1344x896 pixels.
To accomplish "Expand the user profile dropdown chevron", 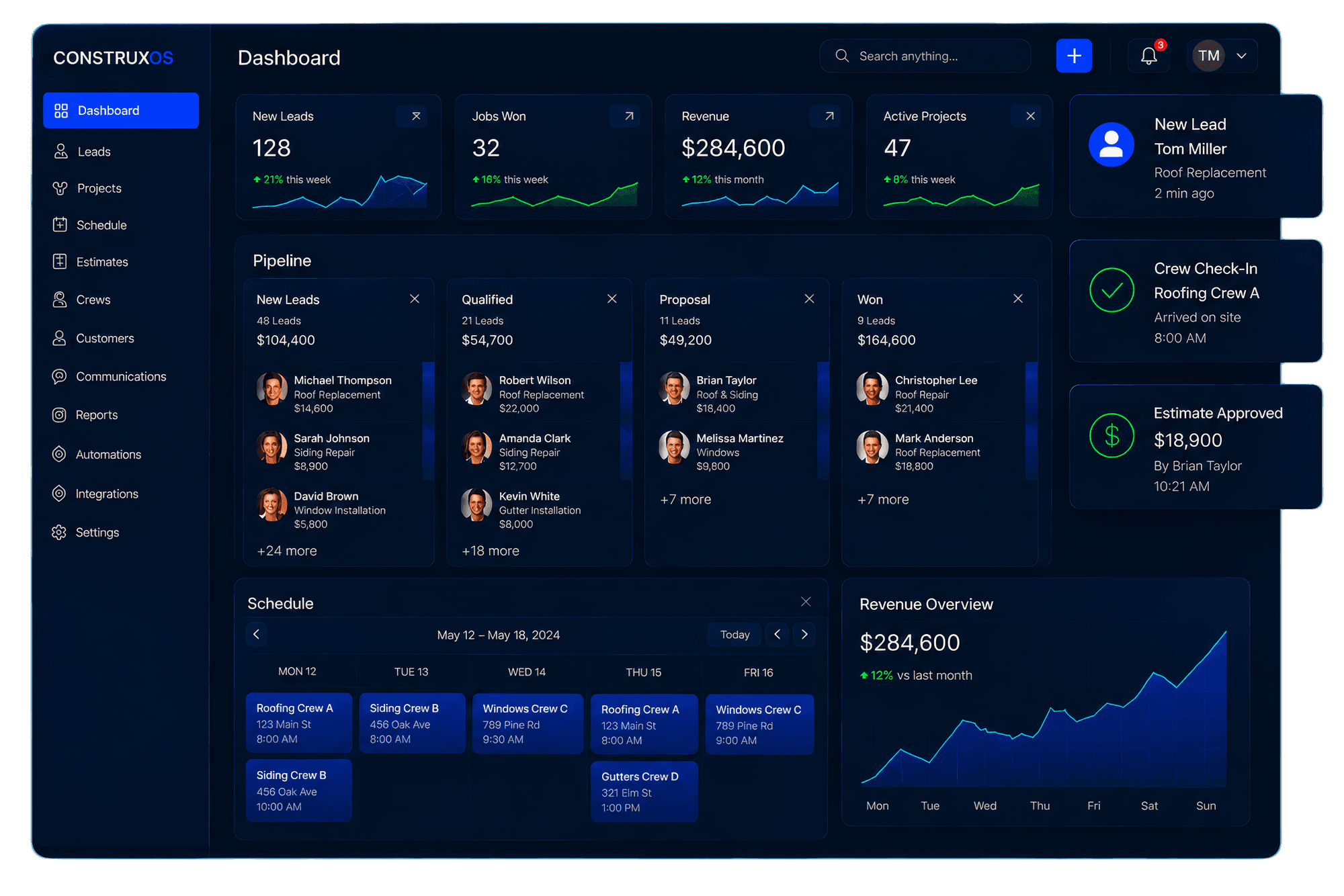I will (x=1242, y=56).
